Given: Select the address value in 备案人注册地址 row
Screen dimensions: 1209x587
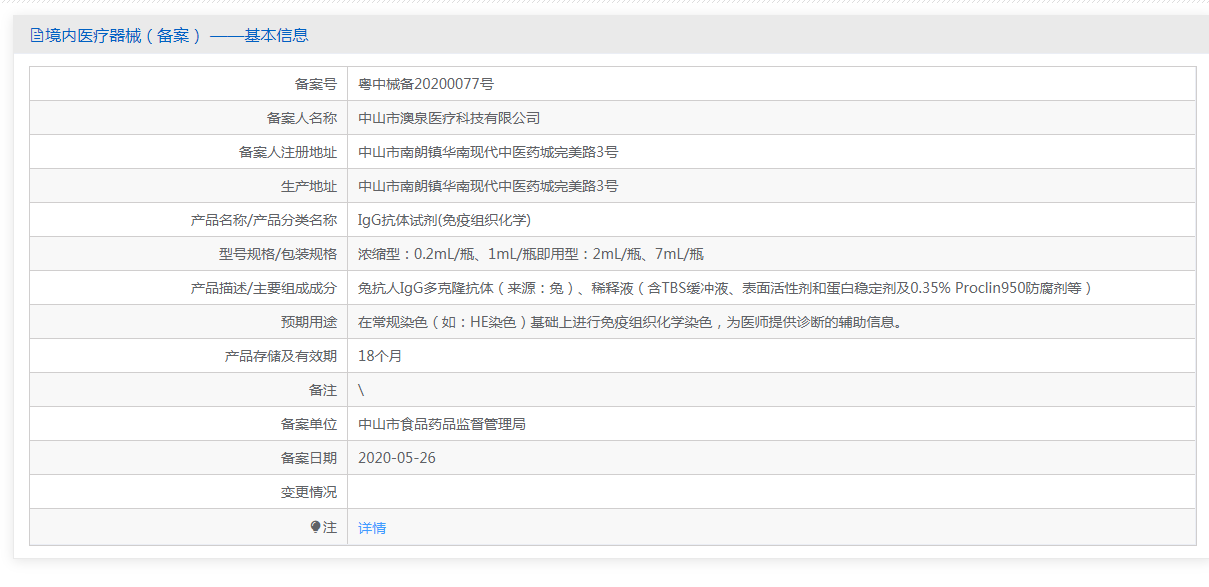Looking at the screenshot, I should [x=488, y=152].
